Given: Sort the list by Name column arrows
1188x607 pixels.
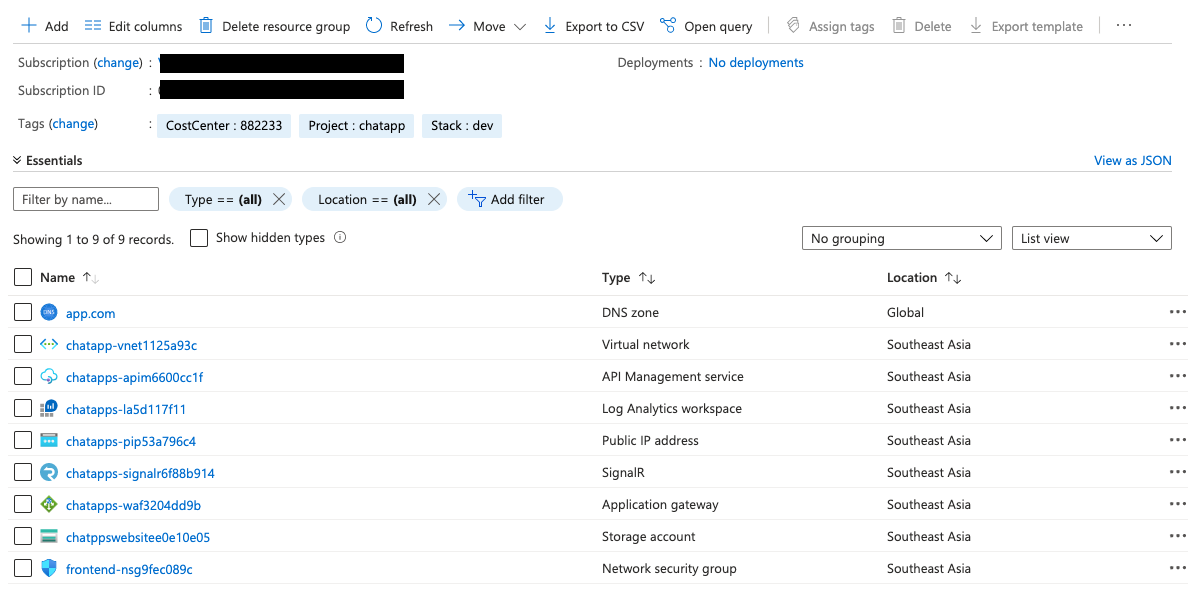Looking at the screenshot, I should tap(91, 278).
